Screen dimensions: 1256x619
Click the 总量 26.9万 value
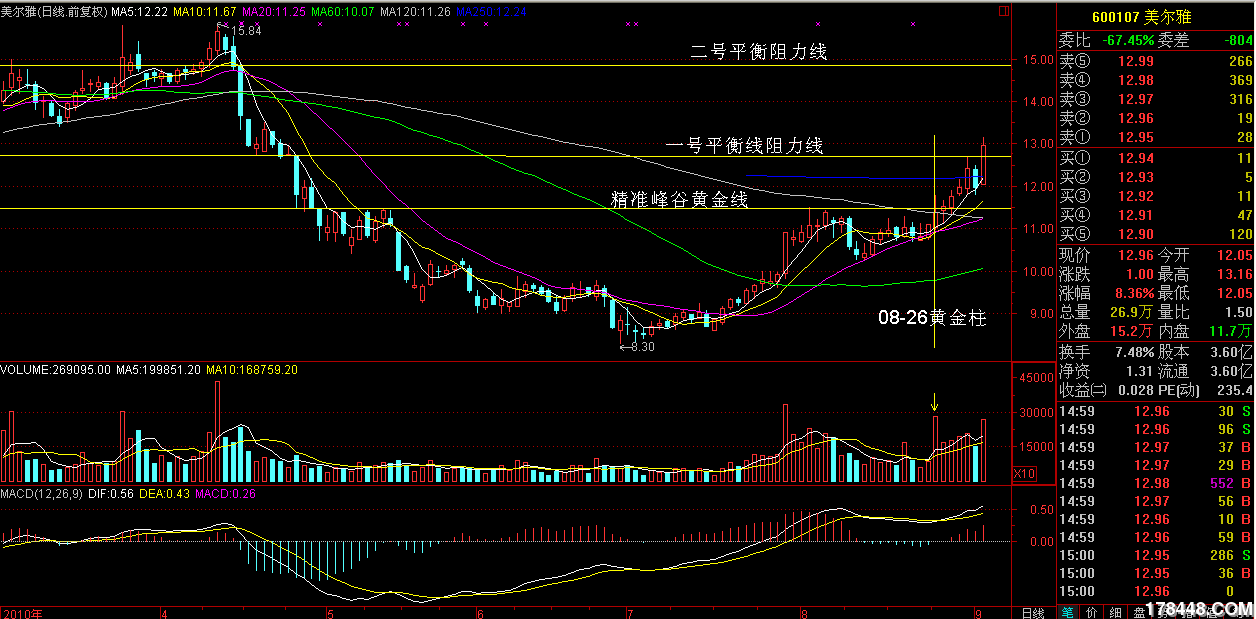pos(1131,312)
